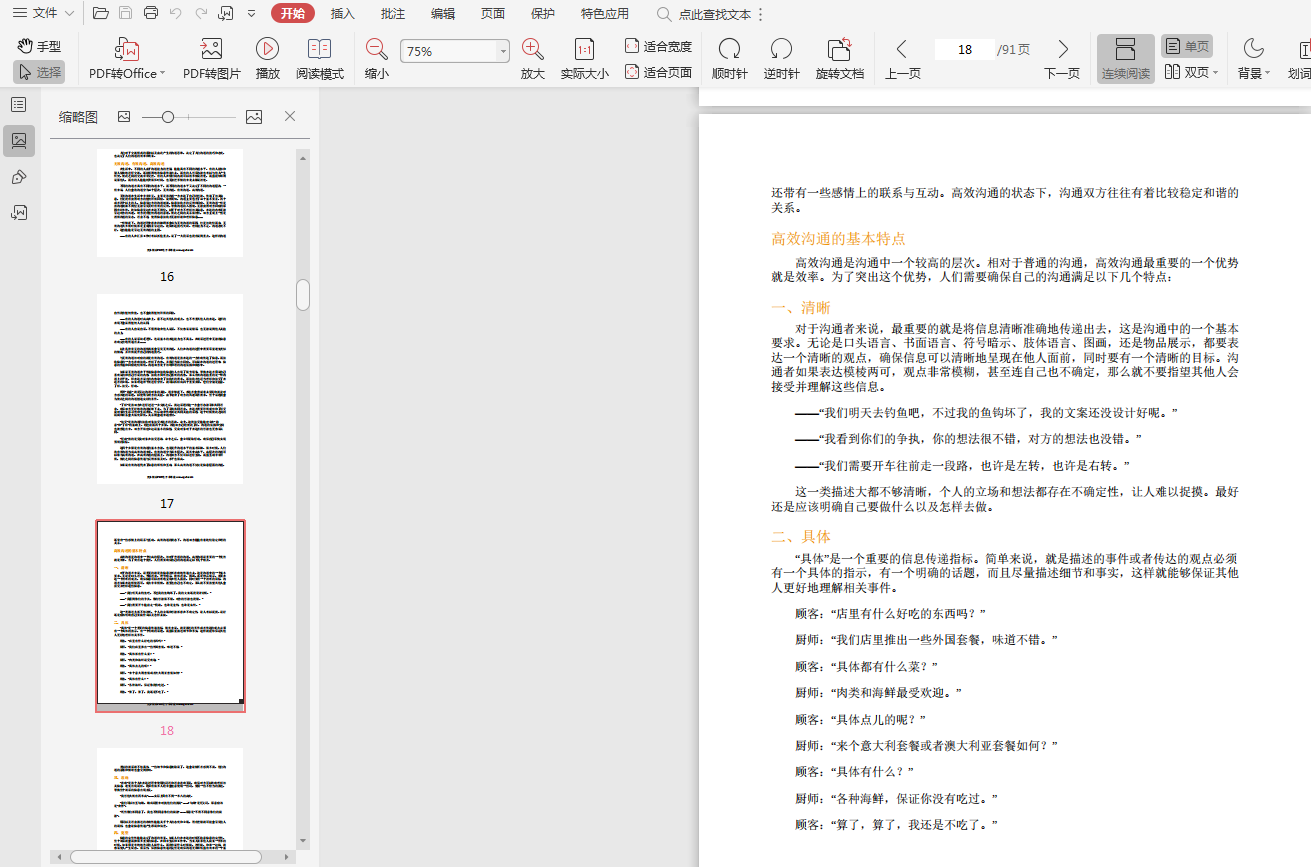Switch to 单页 single page view

click(x=1186, y=46)
